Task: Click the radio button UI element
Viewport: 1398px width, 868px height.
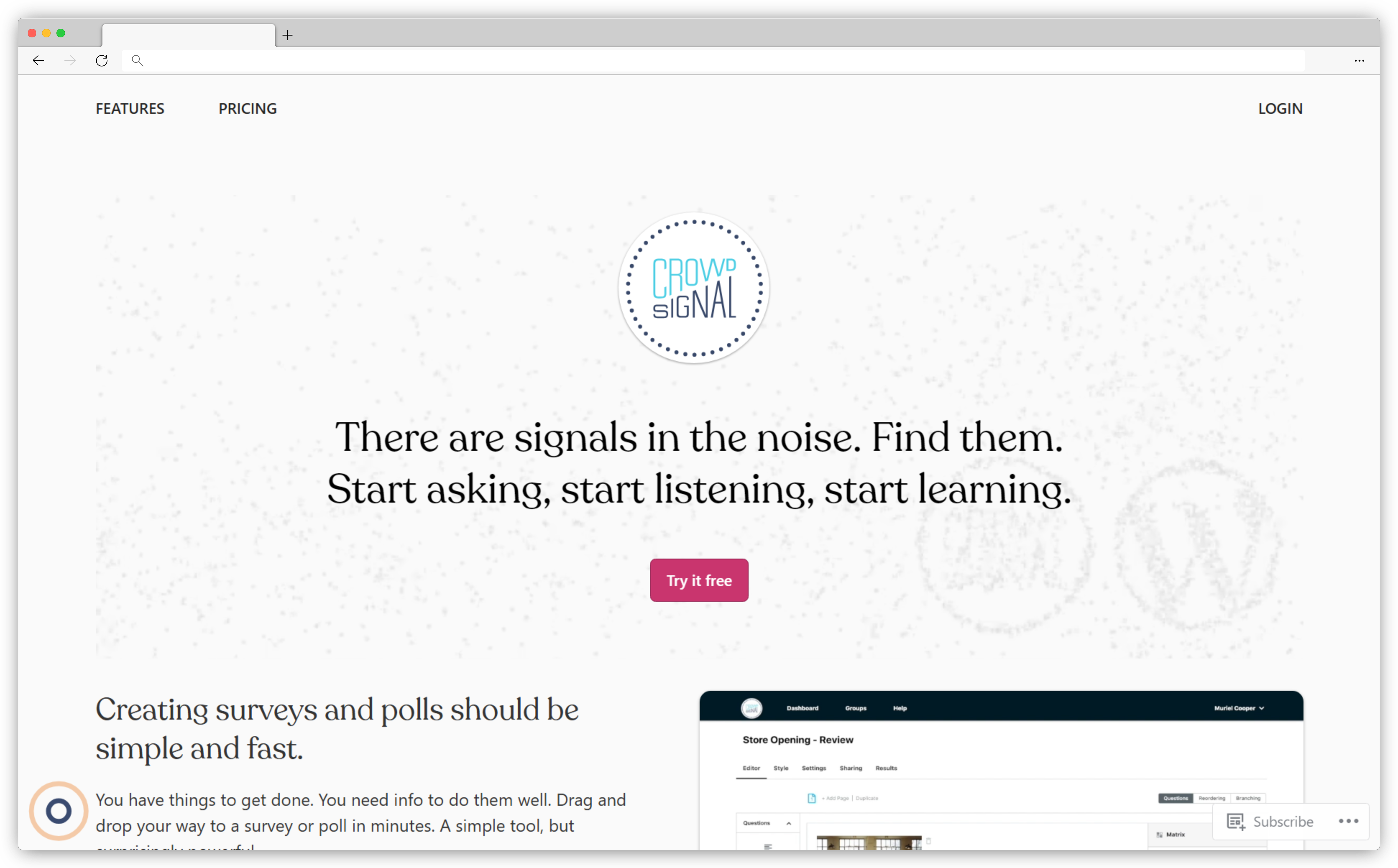Action: [x=58, y=811]
